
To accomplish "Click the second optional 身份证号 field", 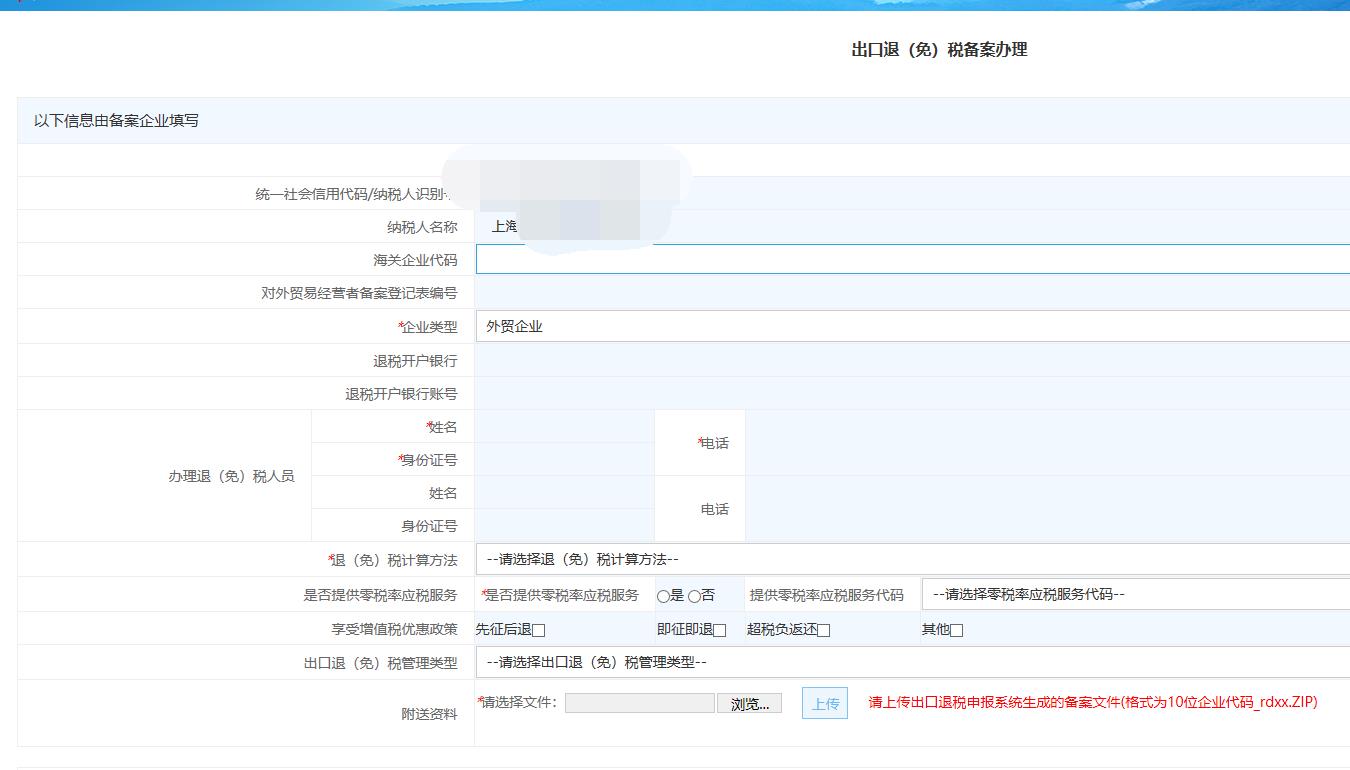I will point(565,526).
